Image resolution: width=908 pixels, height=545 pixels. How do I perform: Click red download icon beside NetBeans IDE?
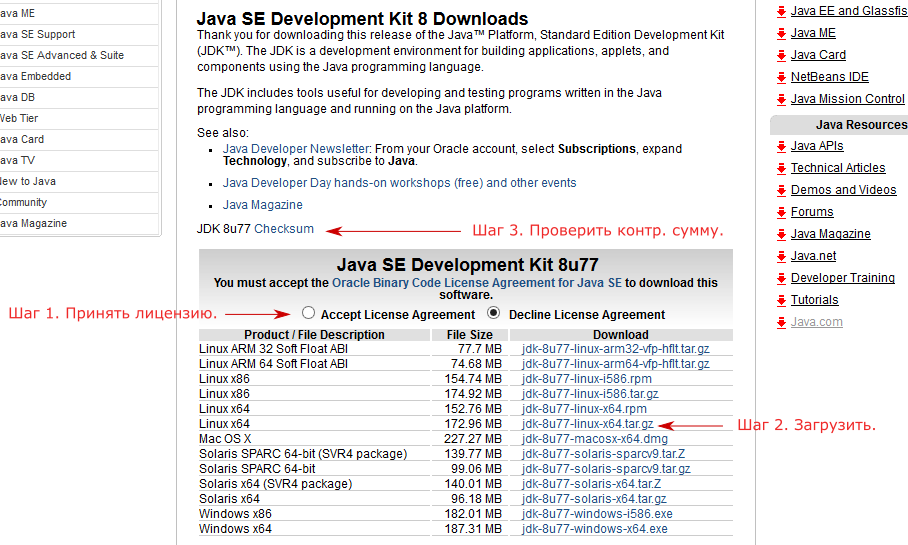[x=781, y=78]
